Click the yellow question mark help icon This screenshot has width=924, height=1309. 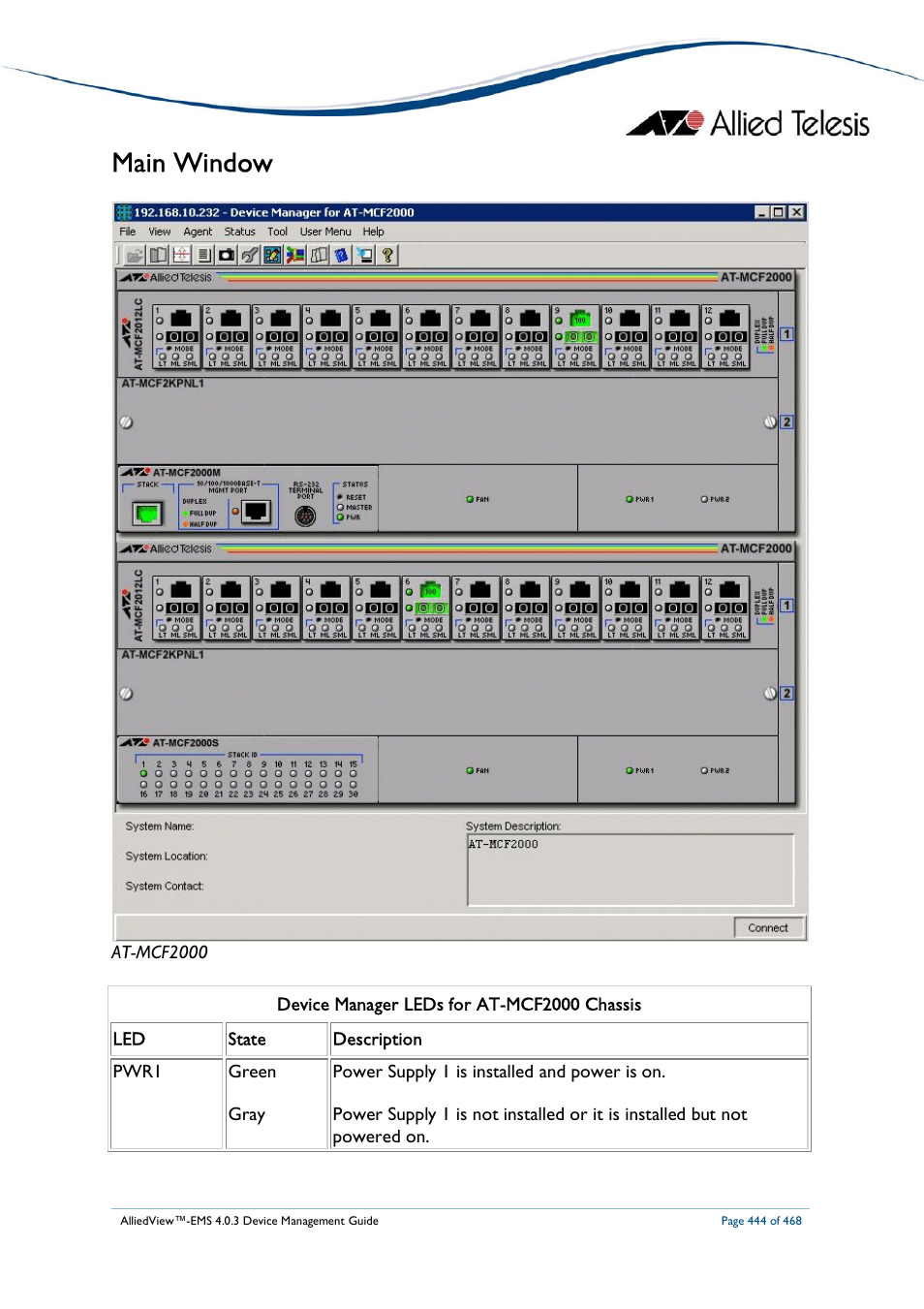pos(387,255)
